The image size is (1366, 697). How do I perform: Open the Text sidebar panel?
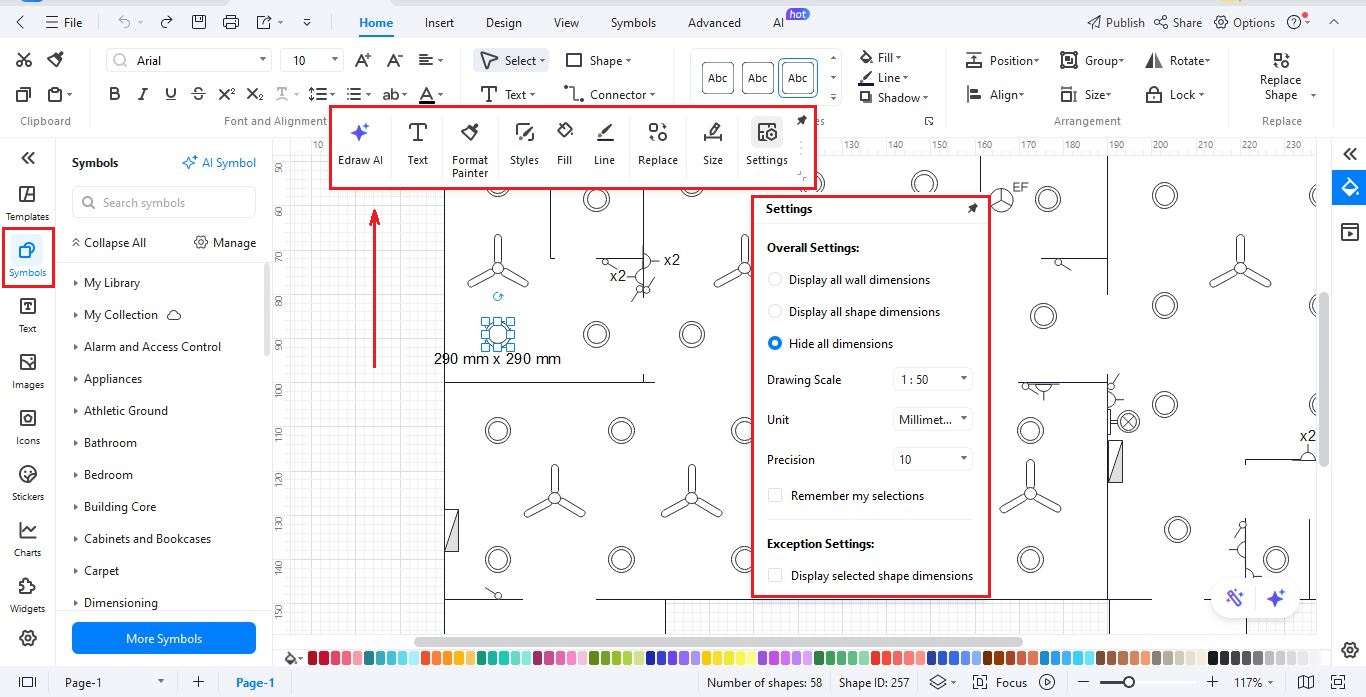point(27,314)
